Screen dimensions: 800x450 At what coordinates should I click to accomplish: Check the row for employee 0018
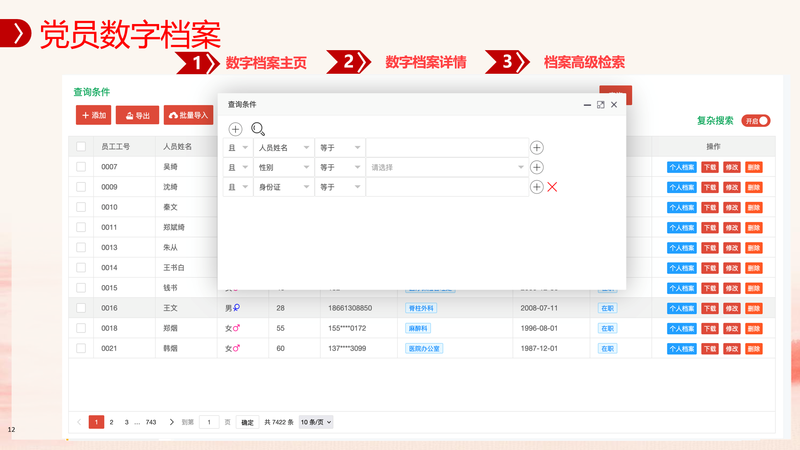81,328
